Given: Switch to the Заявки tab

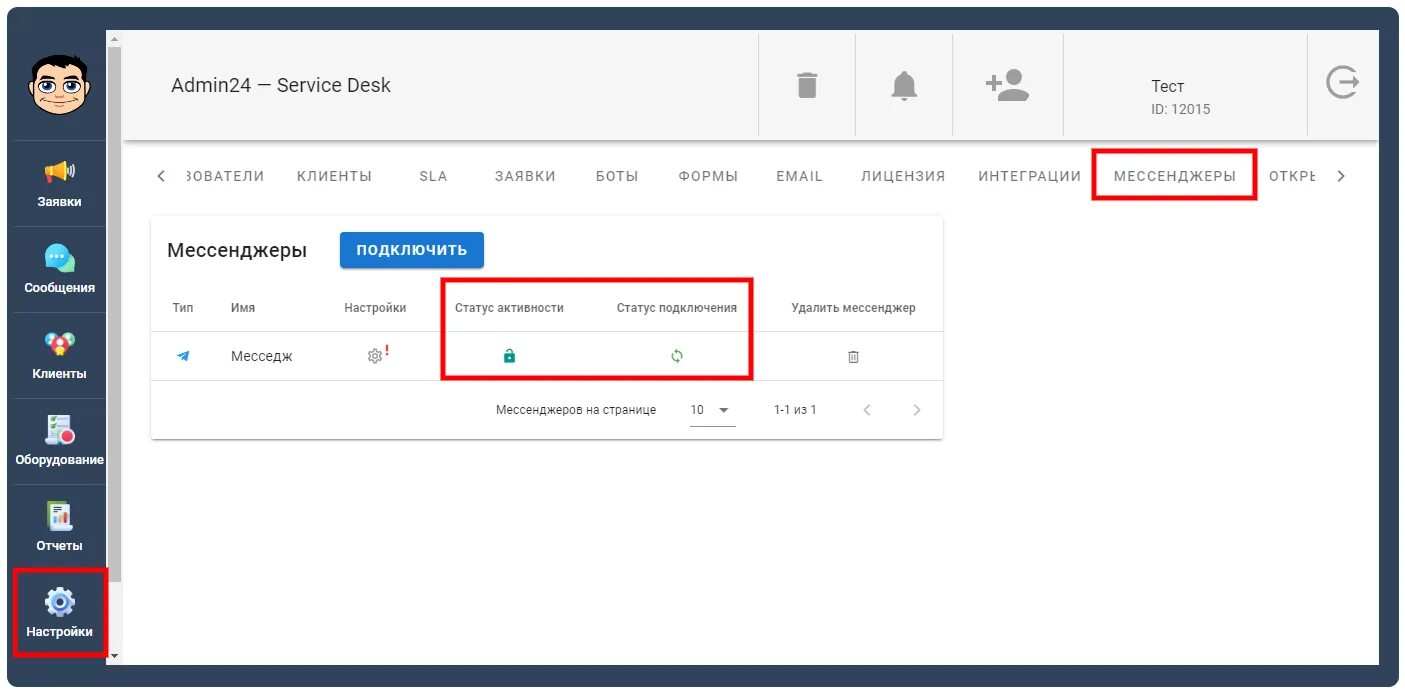Looking at the screenshot, I should pyautogui.click(x=525, y=176).
